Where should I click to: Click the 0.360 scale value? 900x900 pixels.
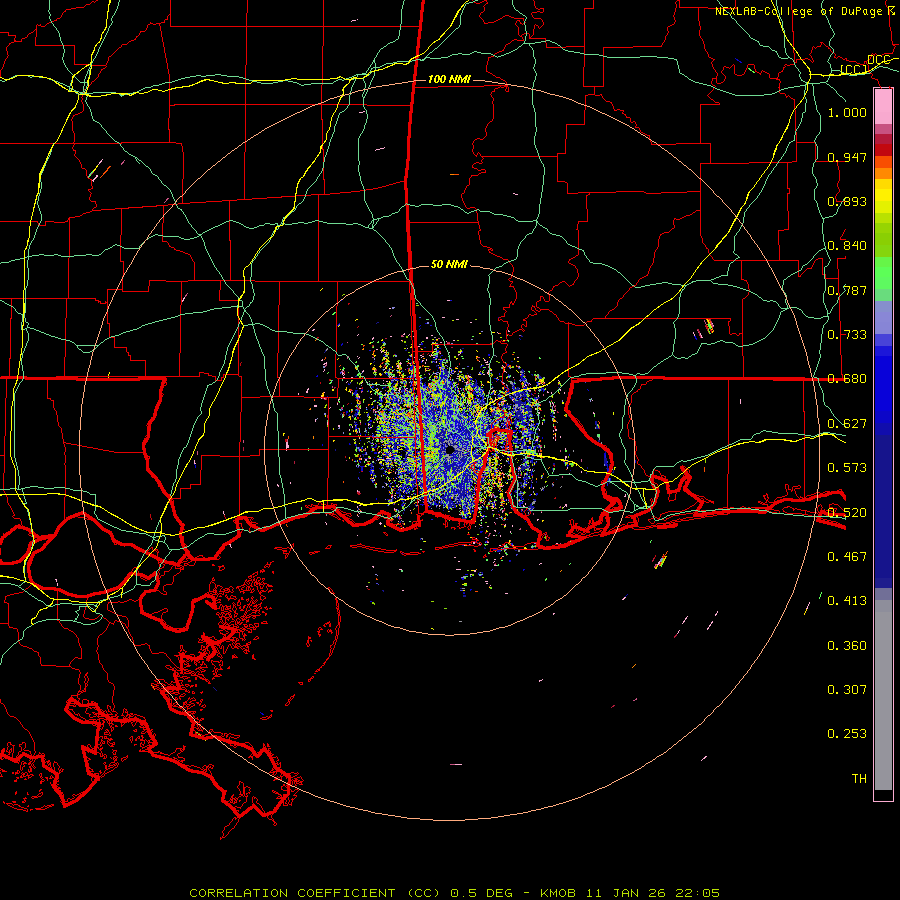click(x=847, y=646)
